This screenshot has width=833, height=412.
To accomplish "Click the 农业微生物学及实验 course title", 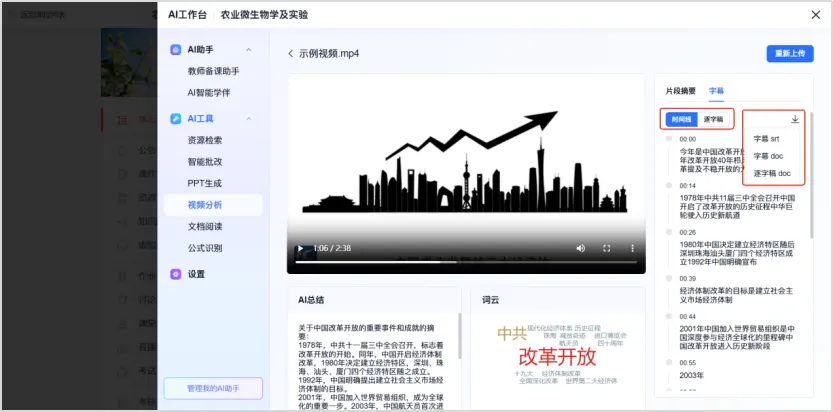I will point(264,15).
